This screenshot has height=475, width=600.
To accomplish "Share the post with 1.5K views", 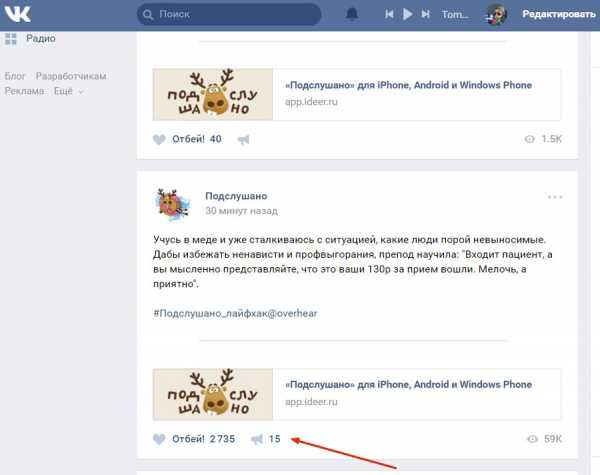I will [x=243, y=140].
